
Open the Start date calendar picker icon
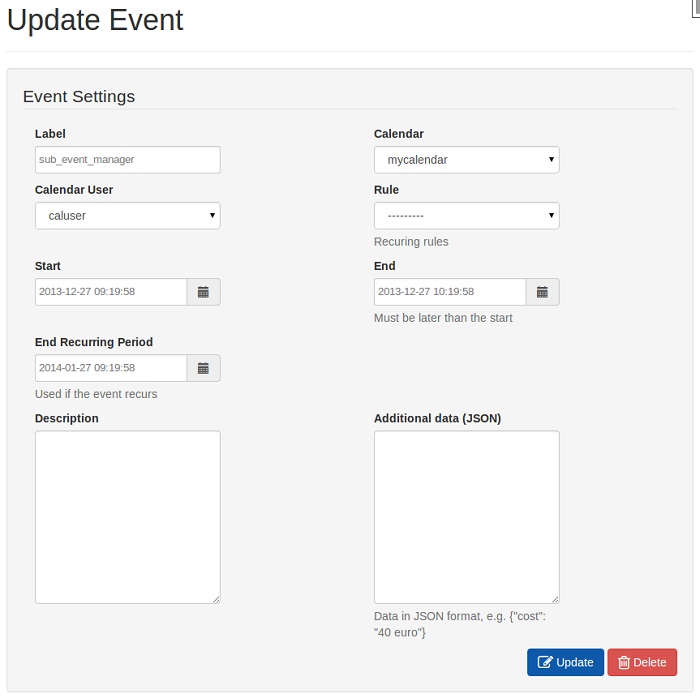click(203, 292)
